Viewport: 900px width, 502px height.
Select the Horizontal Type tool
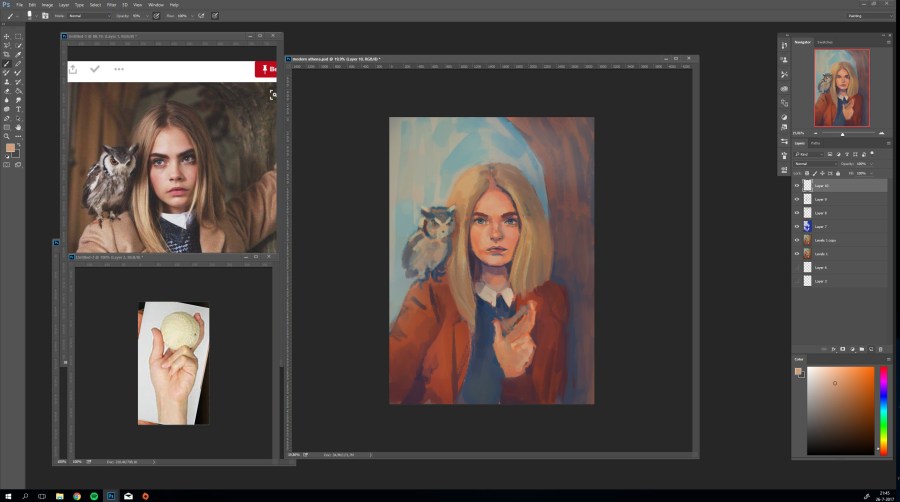[18, 109]
